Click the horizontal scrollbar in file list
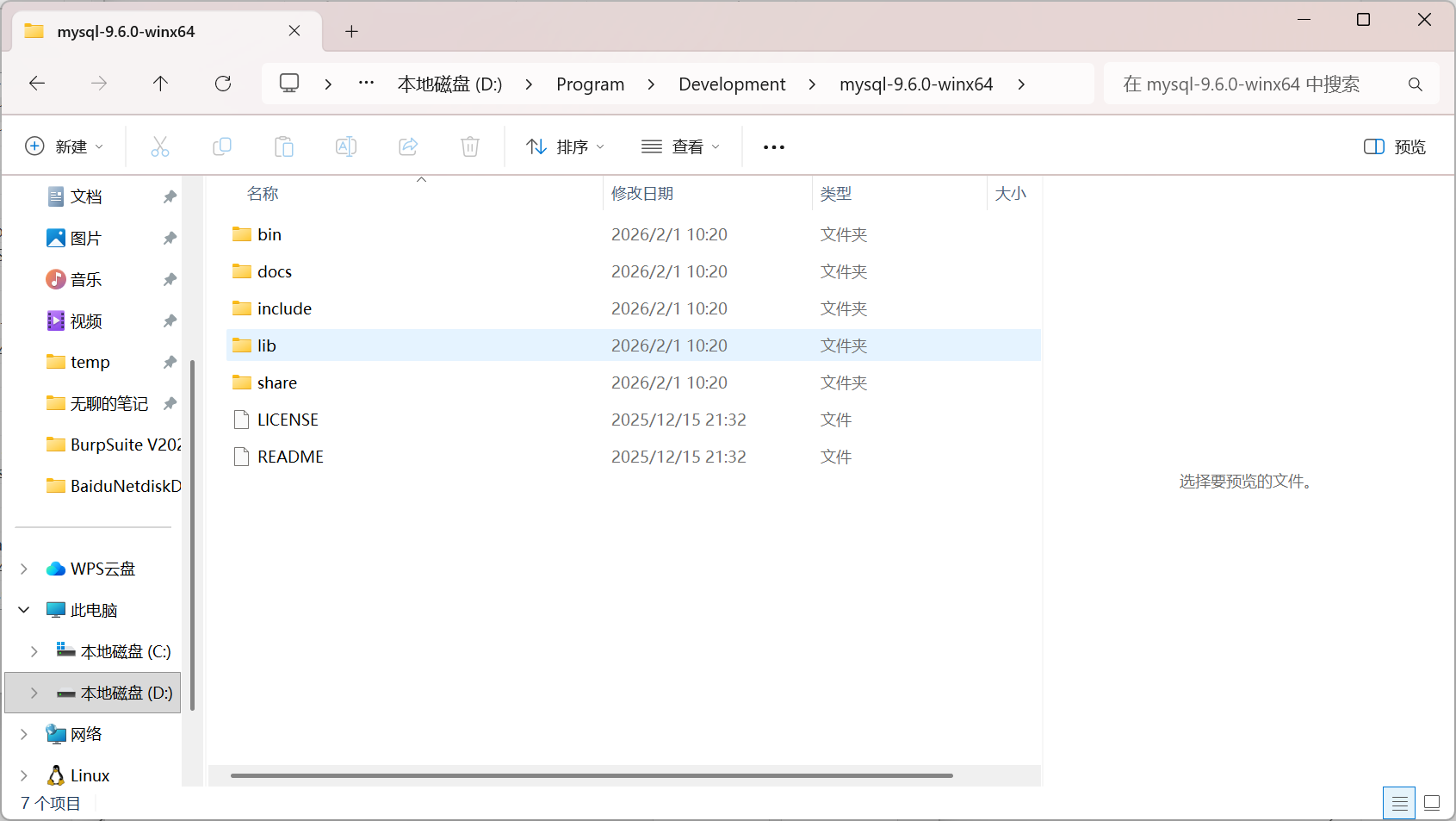1456x821 pixels. [x=592, y=775]
